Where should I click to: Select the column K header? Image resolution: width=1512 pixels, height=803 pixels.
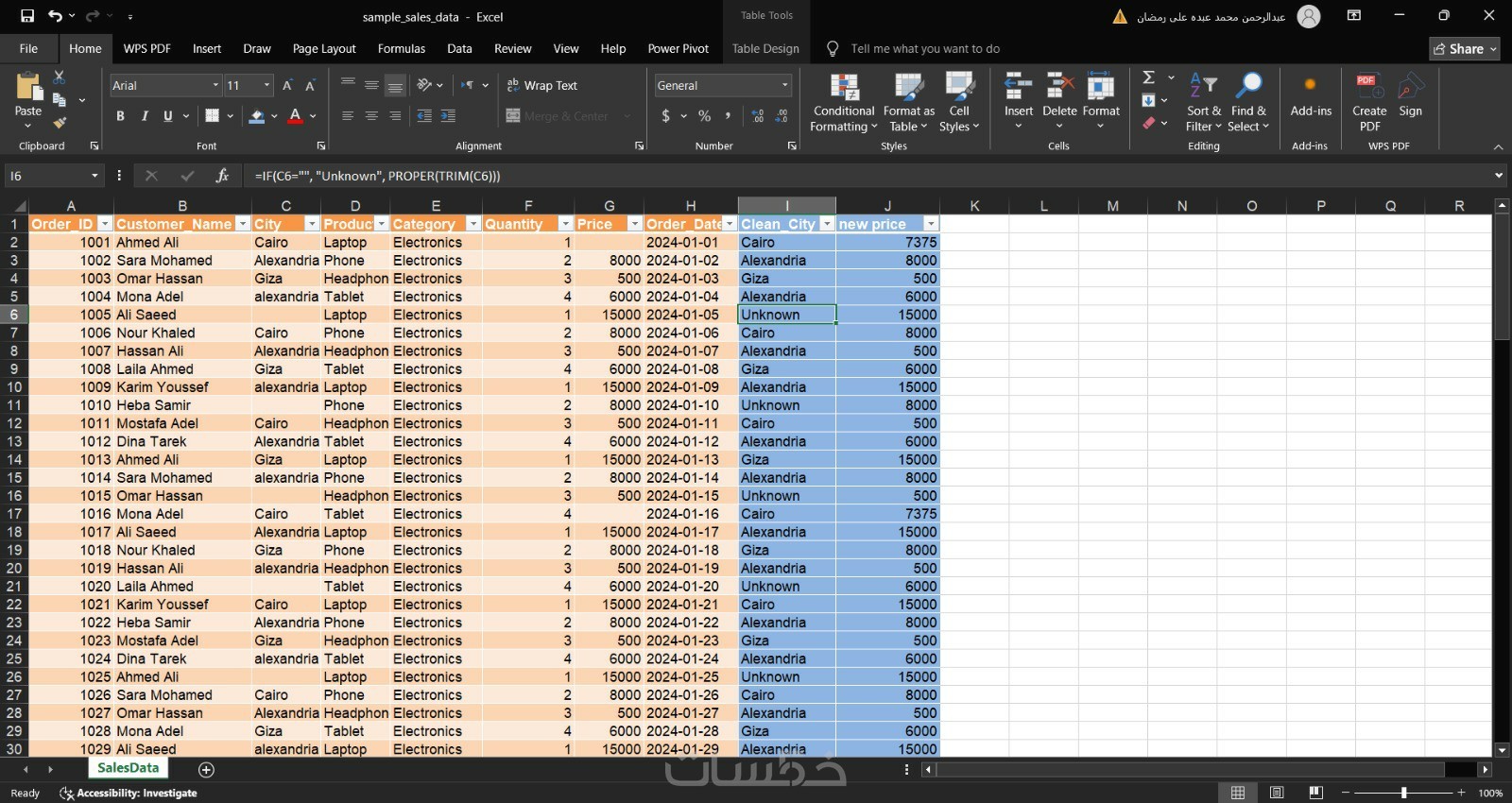(974, 205)
